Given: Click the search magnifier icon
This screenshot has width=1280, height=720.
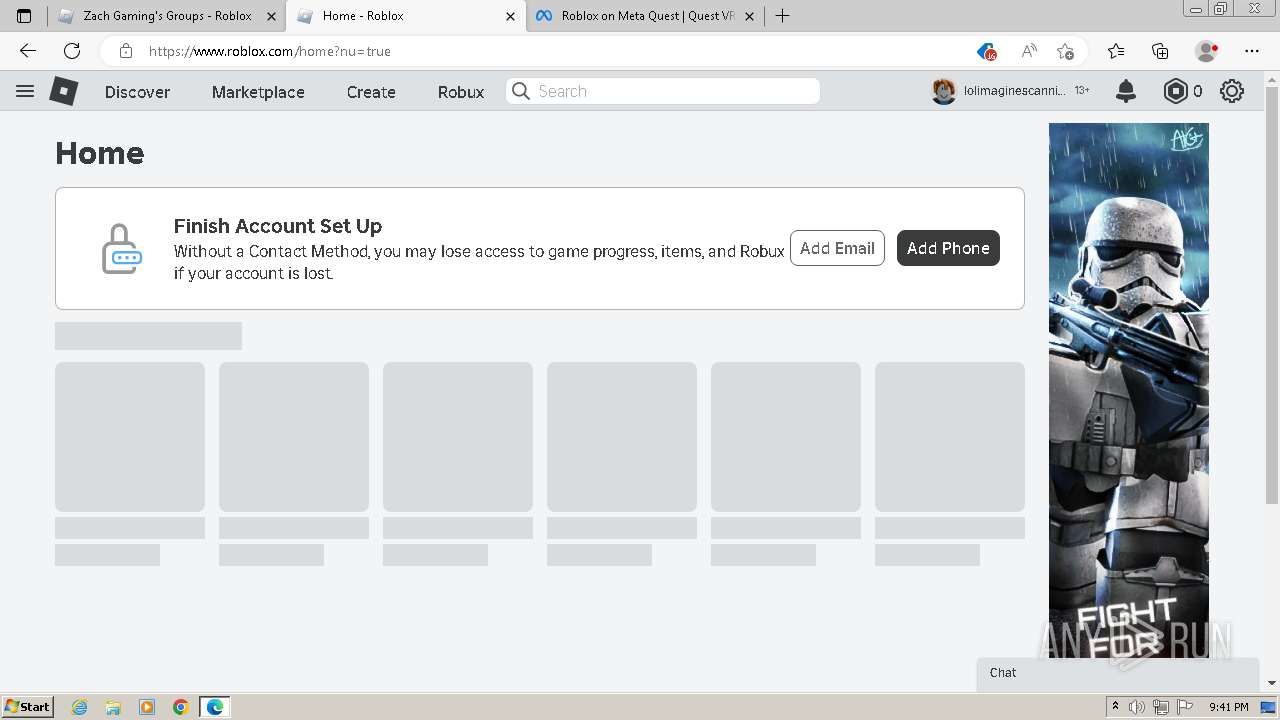Looking at the screenshot, I should tap(520, 91).
